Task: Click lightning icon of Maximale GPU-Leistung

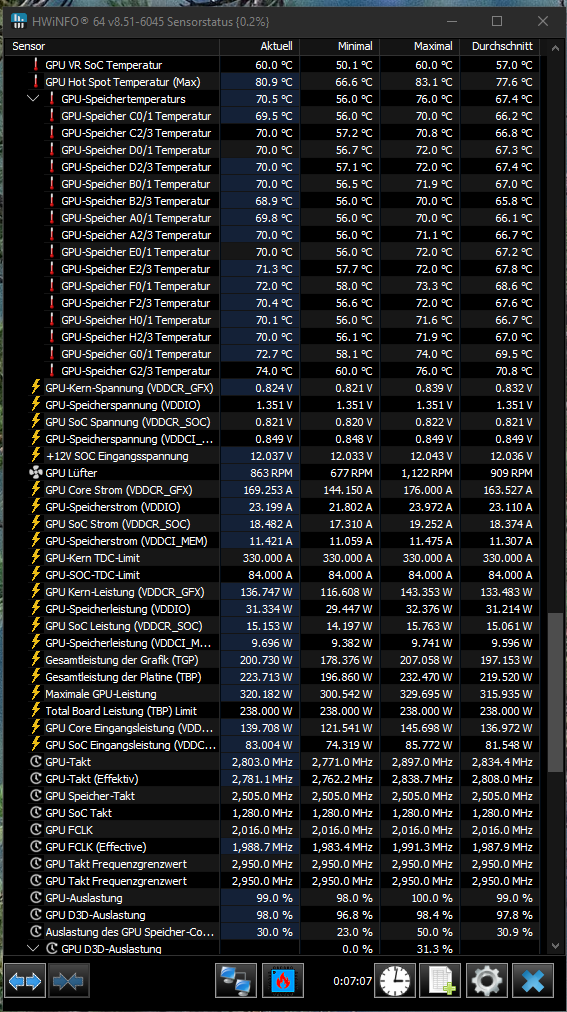Action: [x=36, y=694]
